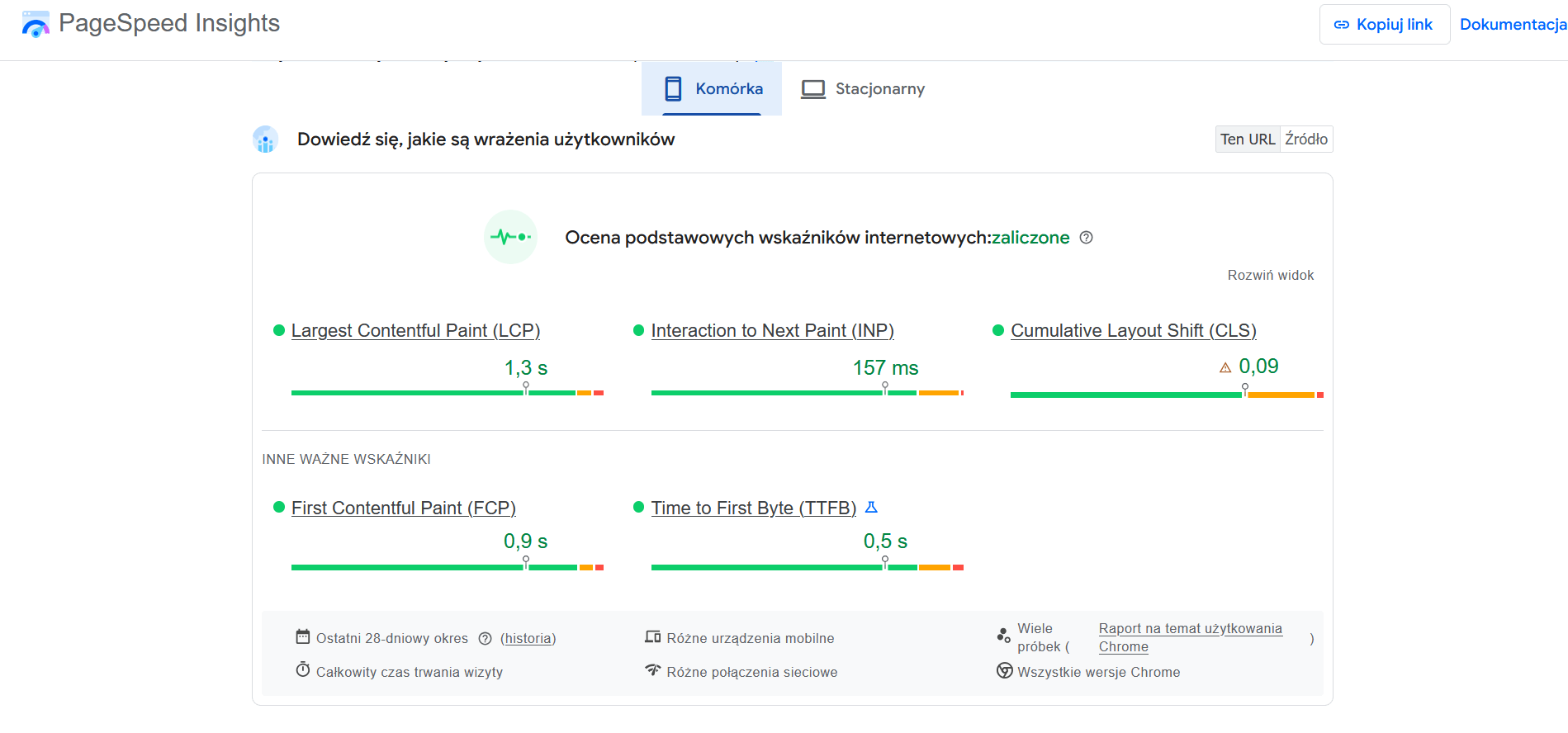Click the samples dots icon by Wiele próbek
The height and width of the screenshot is (733, 1568).
[1004, 636]
